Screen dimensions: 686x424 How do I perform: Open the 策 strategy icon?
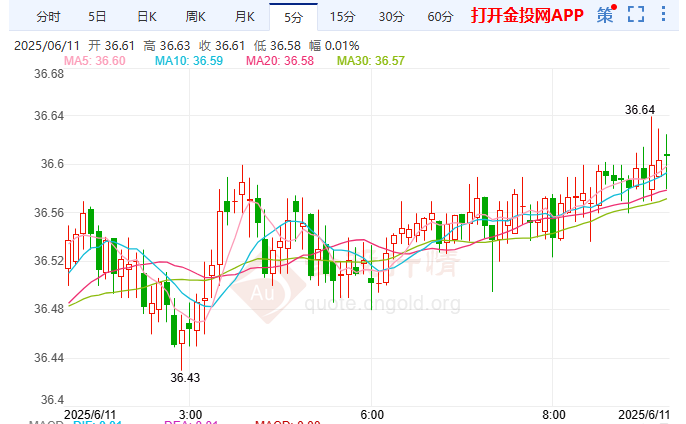[606, 15]
